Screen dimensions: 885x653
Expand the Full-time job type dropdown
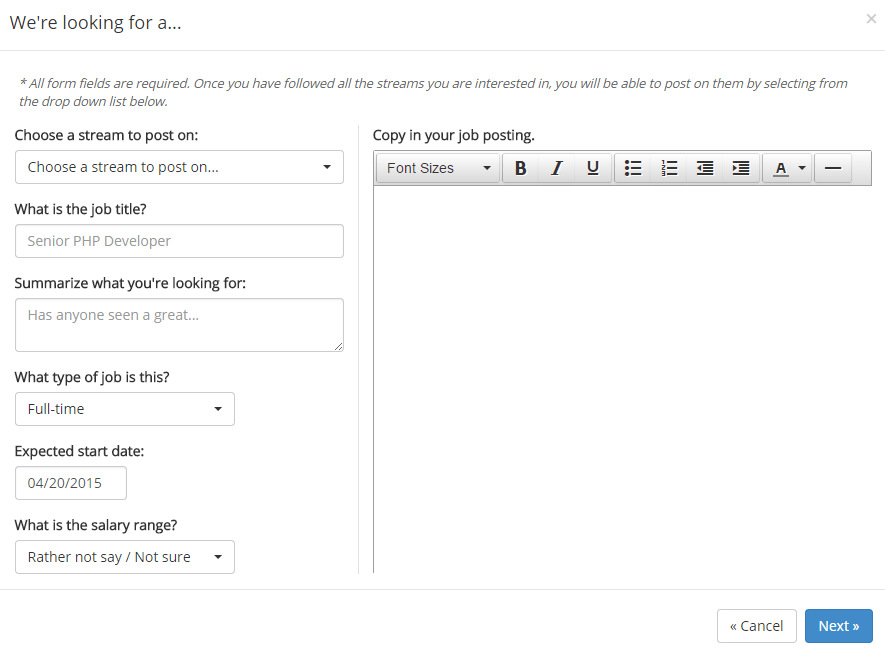[125, 409]
